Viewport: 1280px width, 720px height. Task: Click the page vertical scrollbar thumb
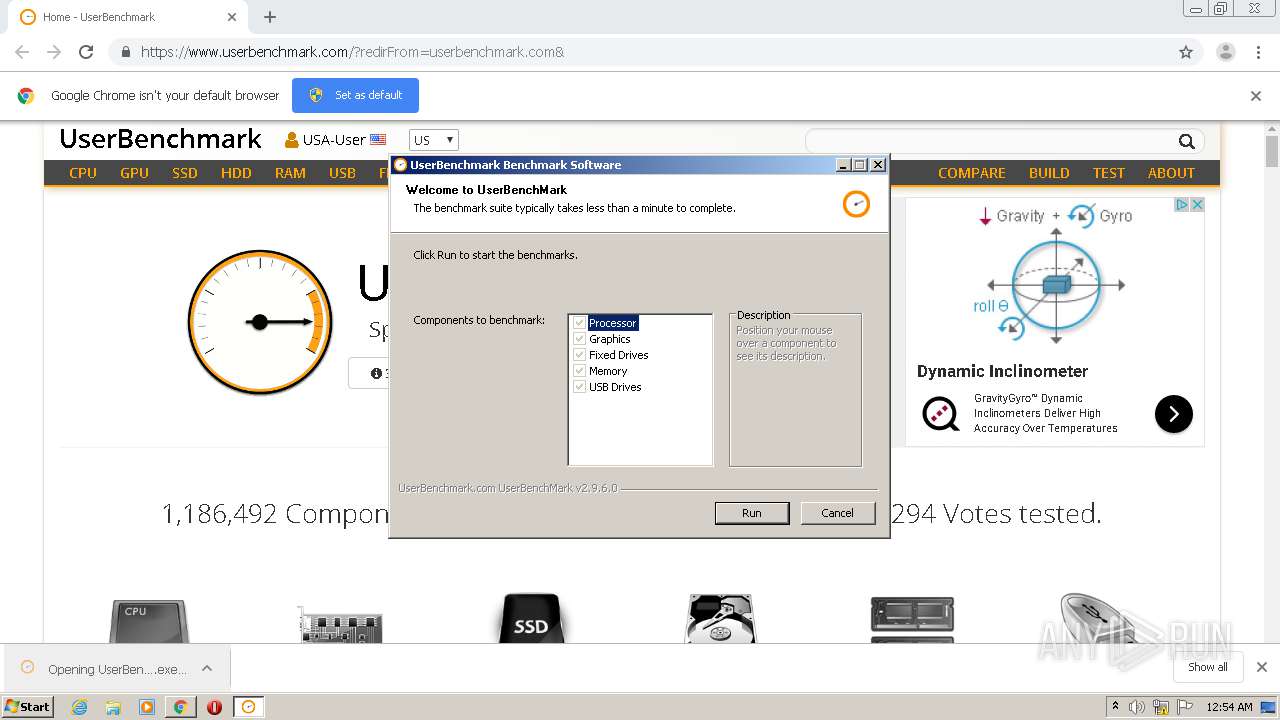[x=1272, y=151]
